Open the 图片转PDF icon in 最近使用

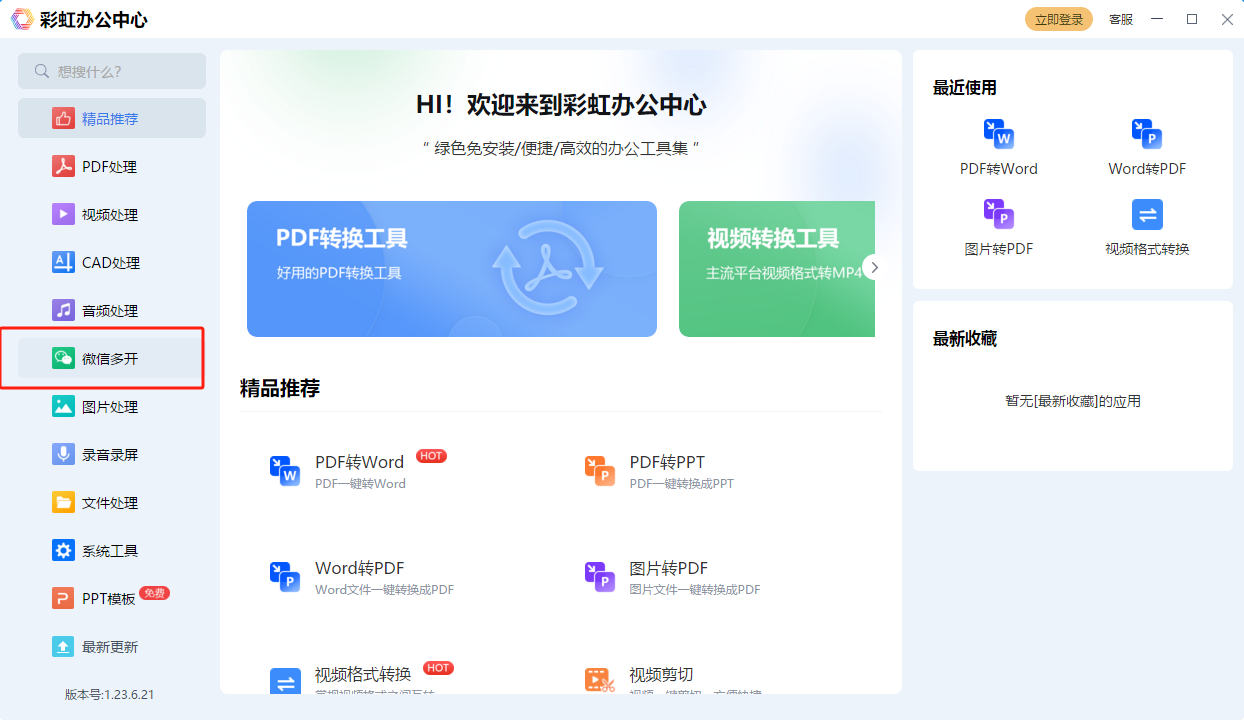tap(998, 214)
